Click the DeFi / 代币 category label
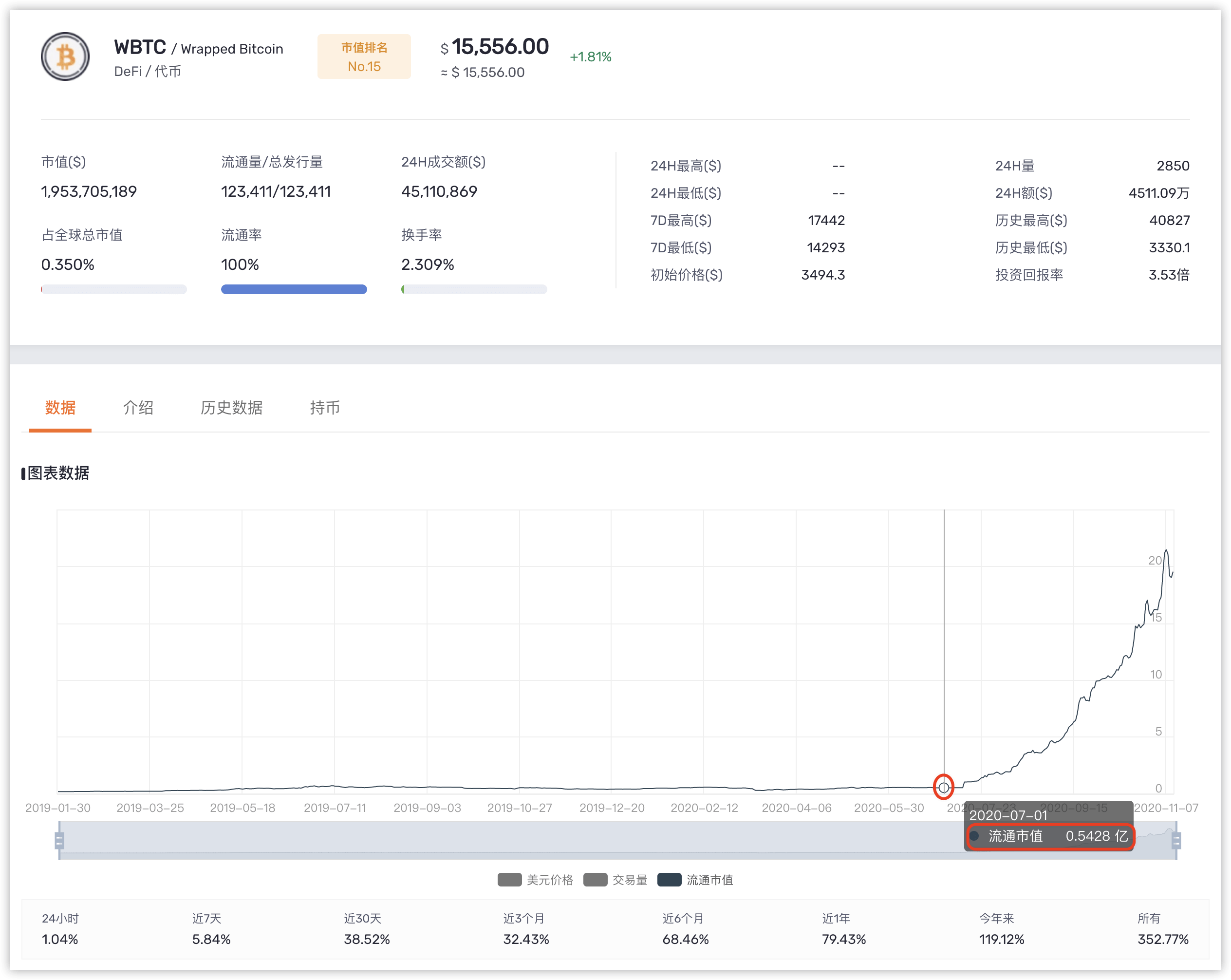The height and width of the screenshot is (980, 1231). [x=148, y=72]
